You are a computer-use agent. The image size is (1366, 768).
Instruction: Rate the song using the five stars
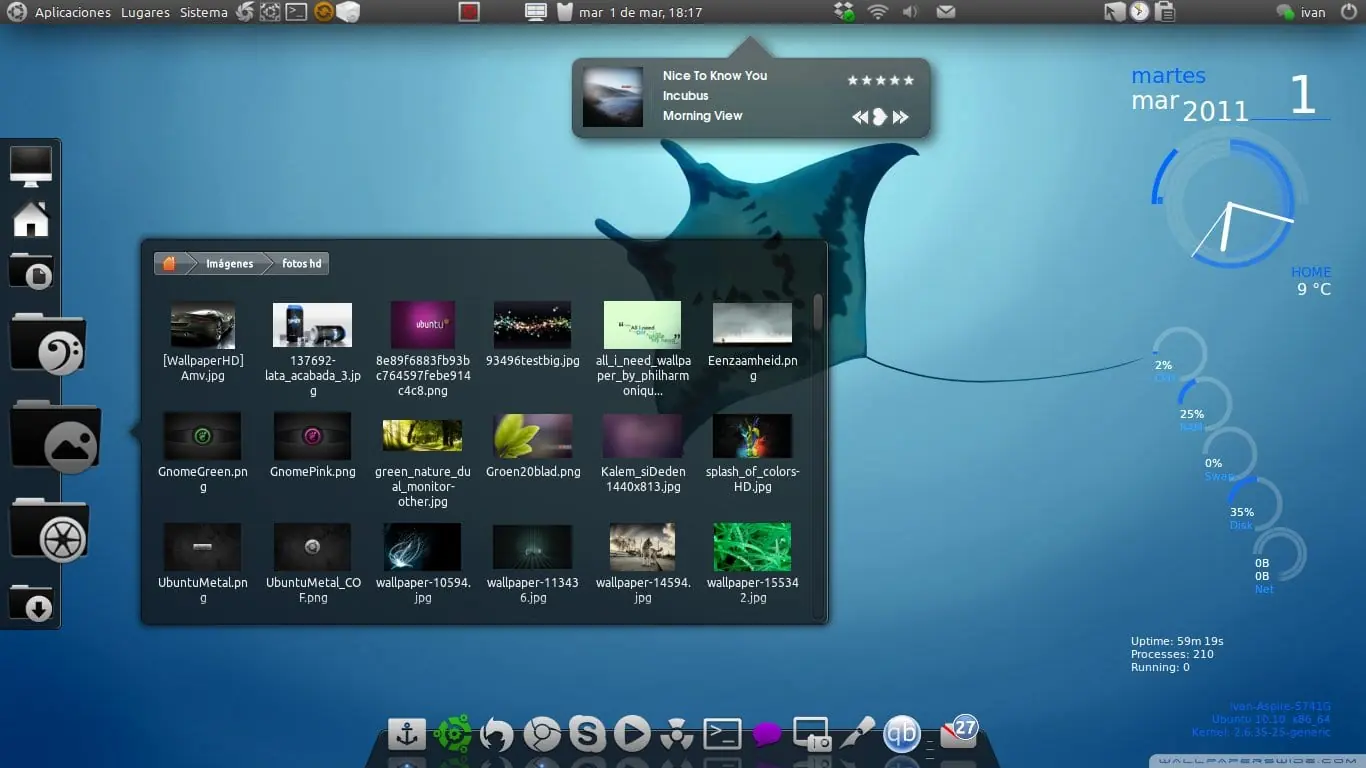pos(881,80)
